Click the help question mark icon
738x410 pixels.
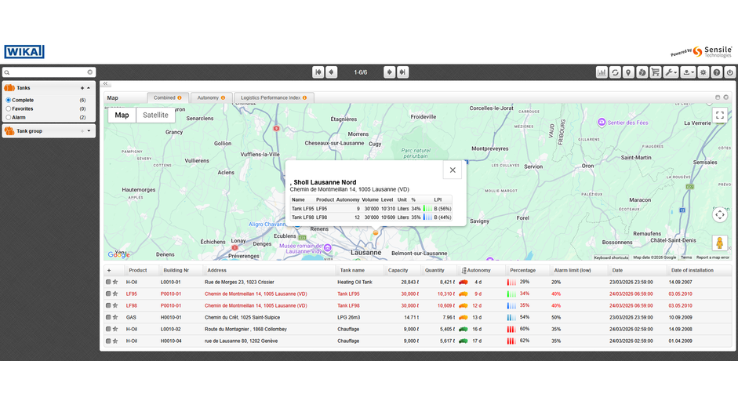pos(716,72)
